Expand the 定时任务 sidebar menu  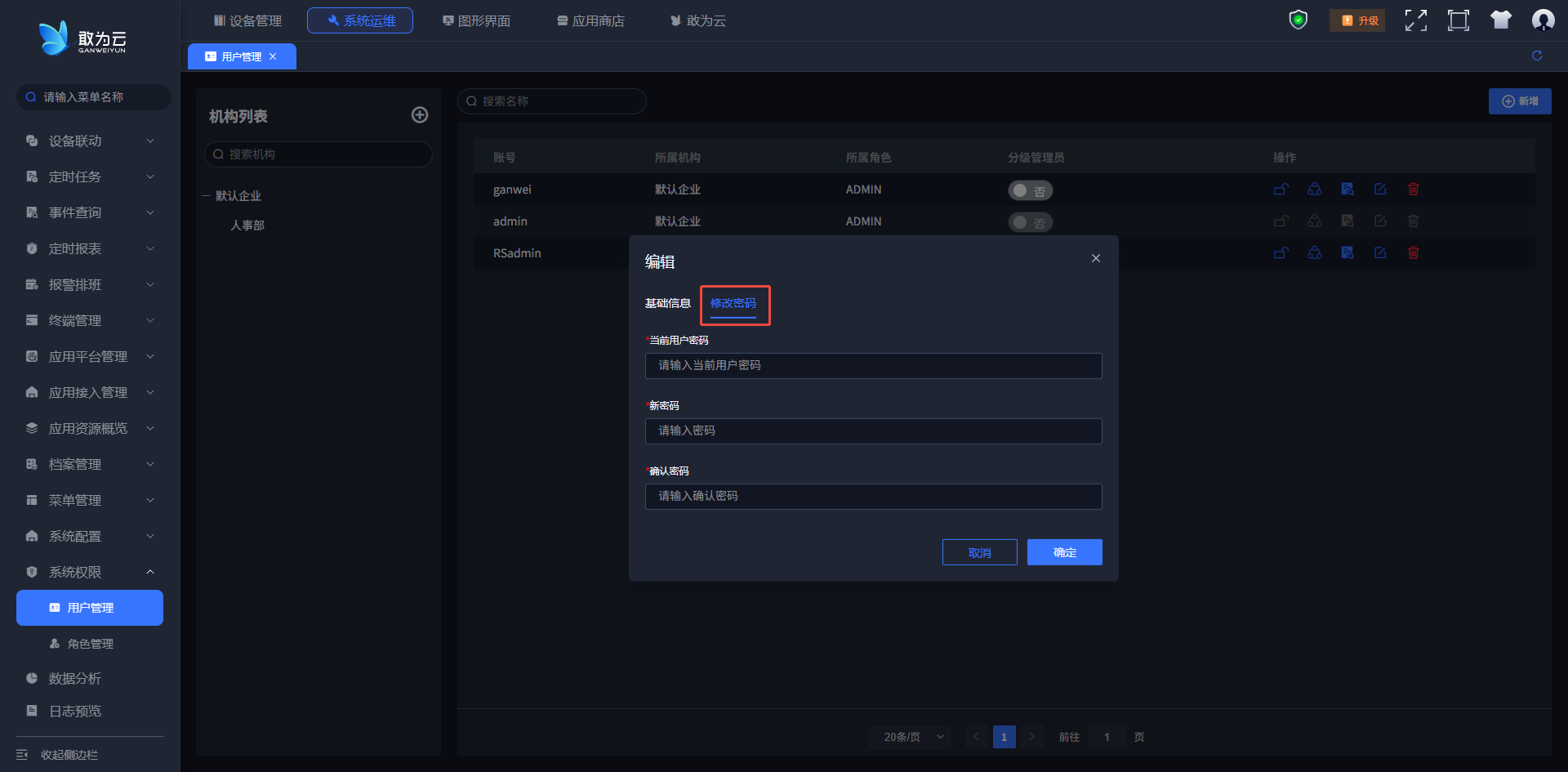pyautogui.click(x=90, y=177)
